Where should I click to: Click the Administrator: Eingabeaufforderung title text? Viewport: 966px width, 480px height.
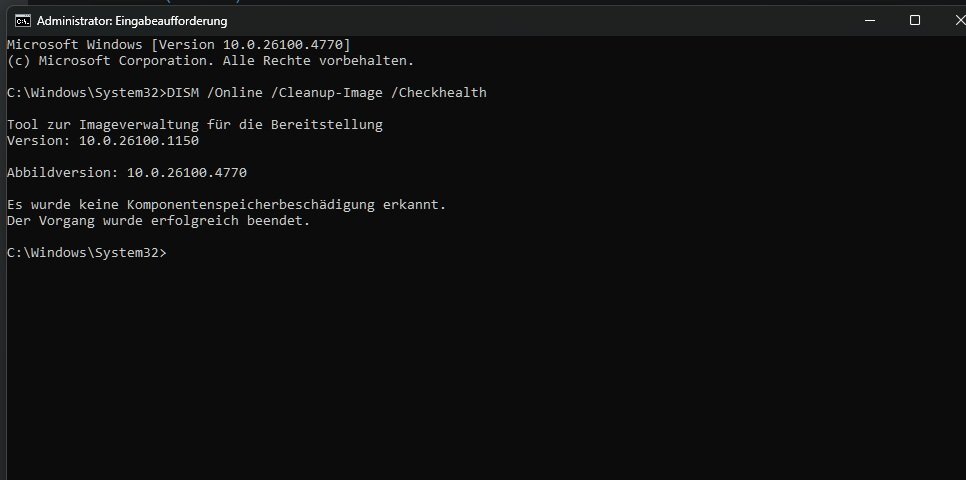132,21
